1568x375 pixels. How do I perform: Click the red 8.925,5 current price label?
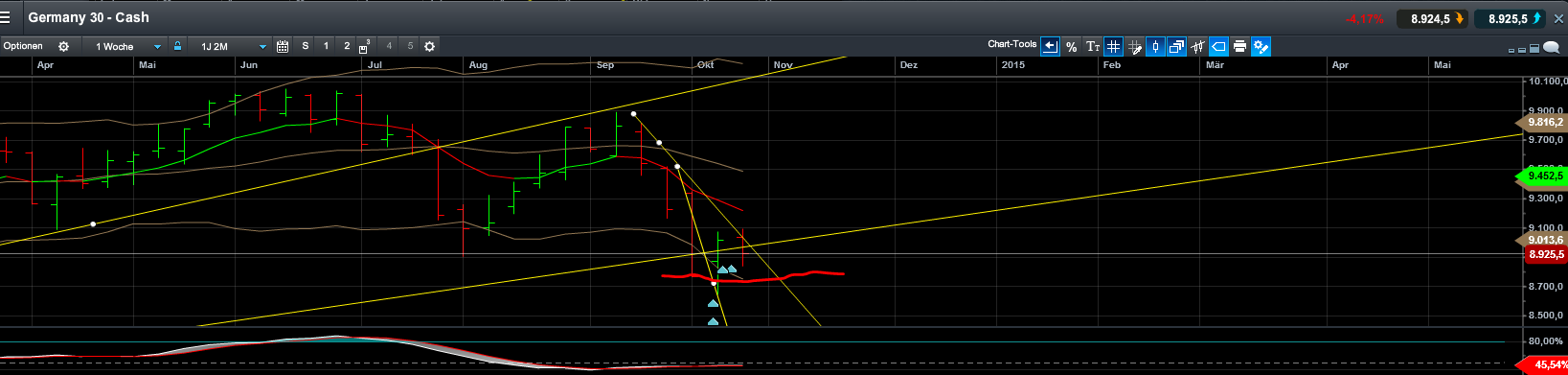click(x=1544, y=254)
